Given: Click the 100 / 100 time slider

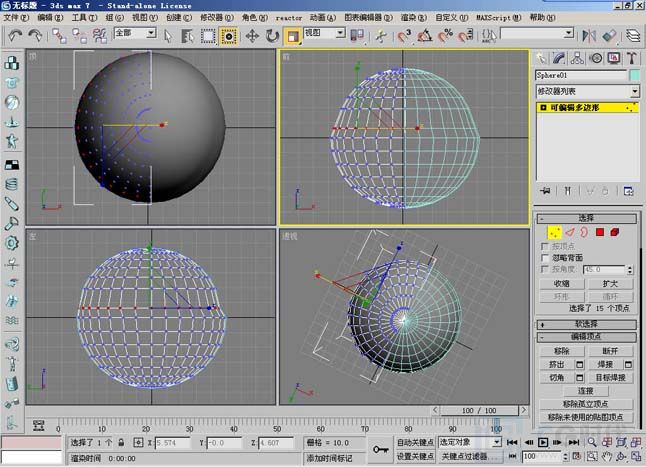Looking at the screenshot, I should (479, 411).
